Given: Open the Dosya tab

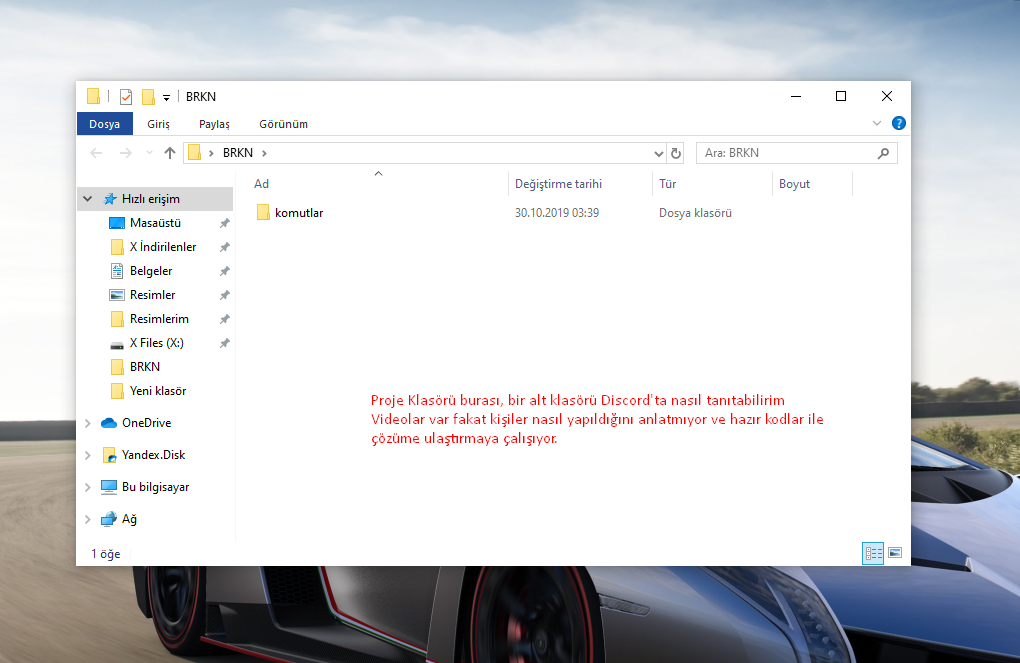Looking at the screenshot, I should pos(105,124).
